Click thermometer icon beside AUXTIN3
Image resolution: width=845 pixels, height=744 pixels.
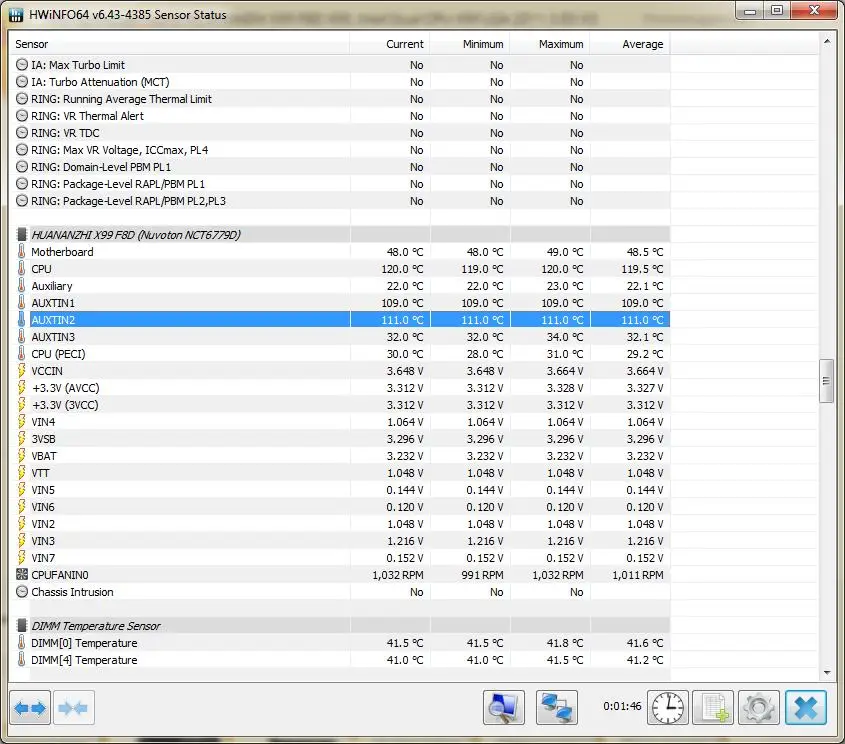tap(22, 337)
